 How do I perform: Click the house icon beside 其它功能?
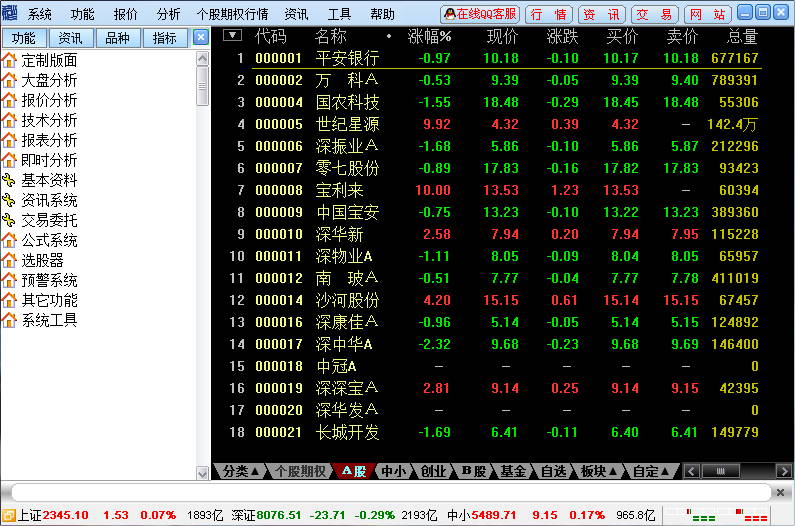pos(9,300)
